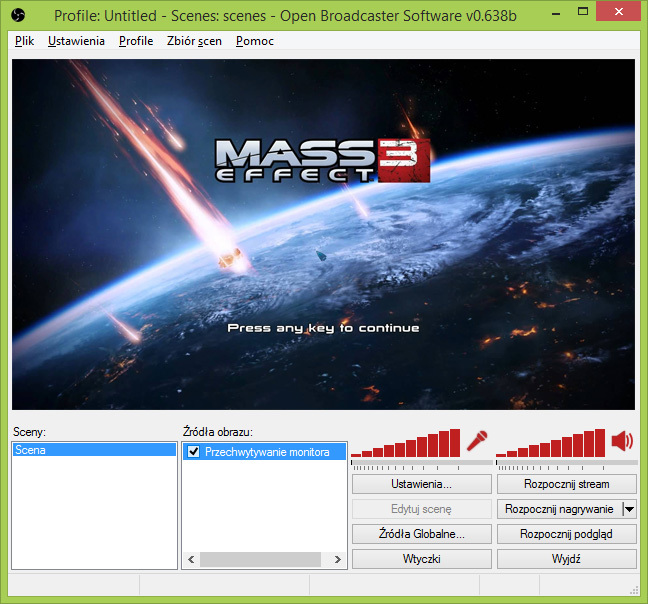Open the Zbiór scen menu
Image resolution: width=648 pixels, height=604 pixels.
tap(194, 41)
